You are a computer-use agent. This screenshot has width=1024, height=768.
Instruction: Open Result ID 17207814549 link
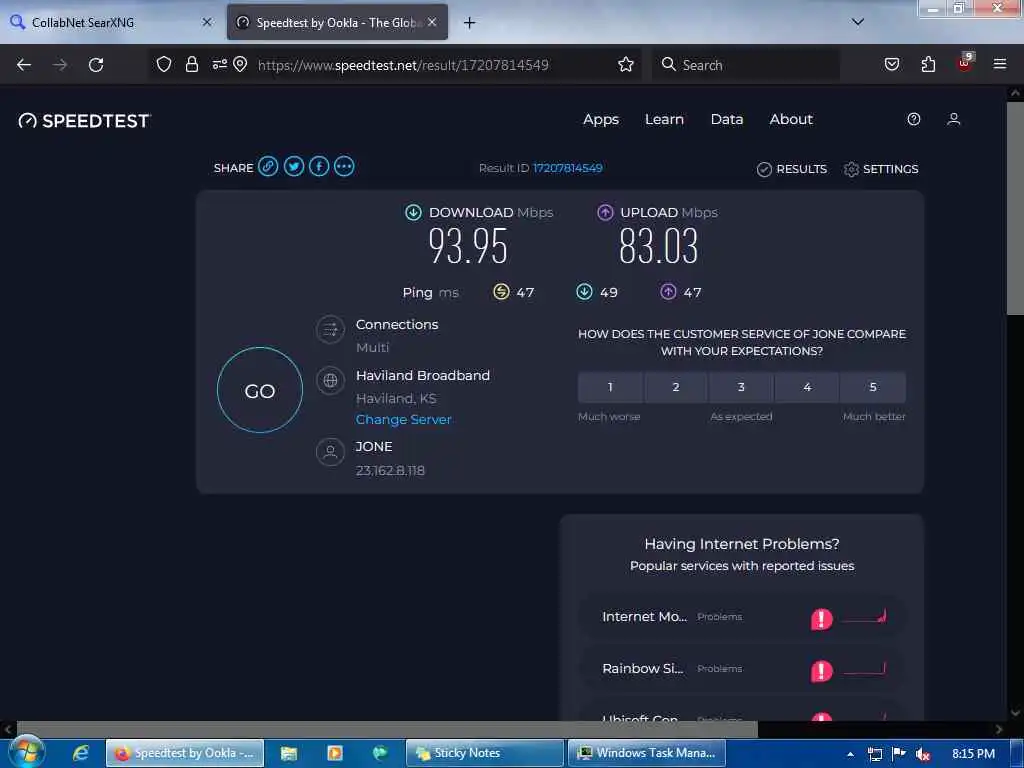click(x=568, y=168)
